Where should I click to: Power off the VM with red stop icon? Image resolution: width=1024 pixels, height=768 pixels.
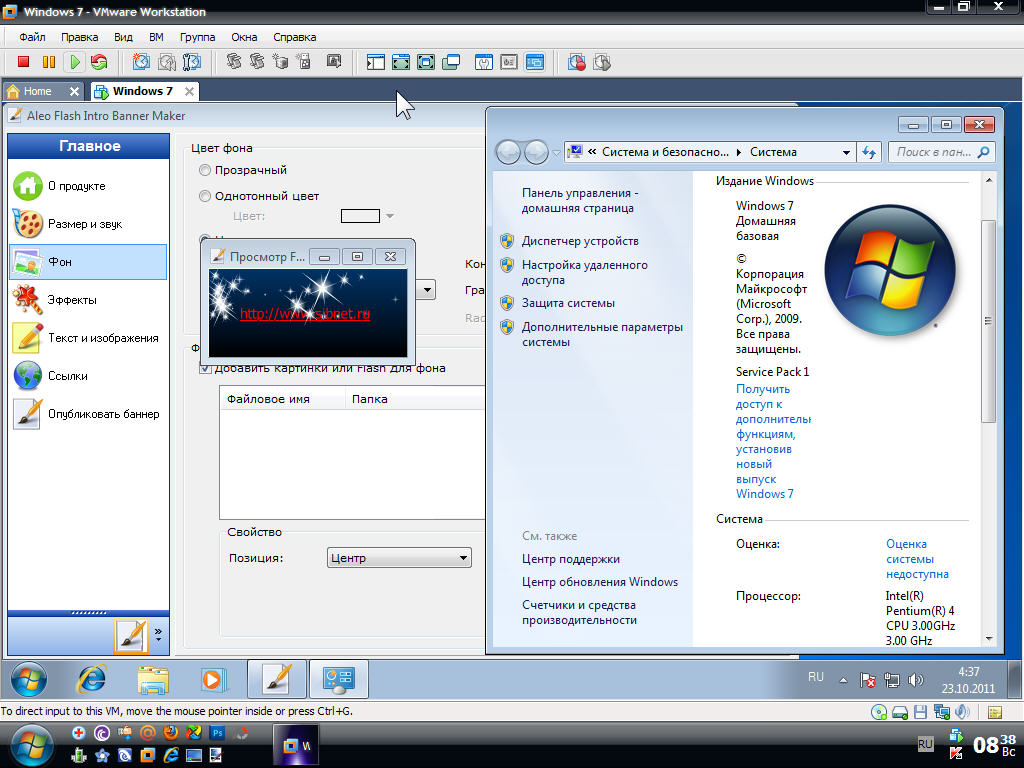[24, 62]
